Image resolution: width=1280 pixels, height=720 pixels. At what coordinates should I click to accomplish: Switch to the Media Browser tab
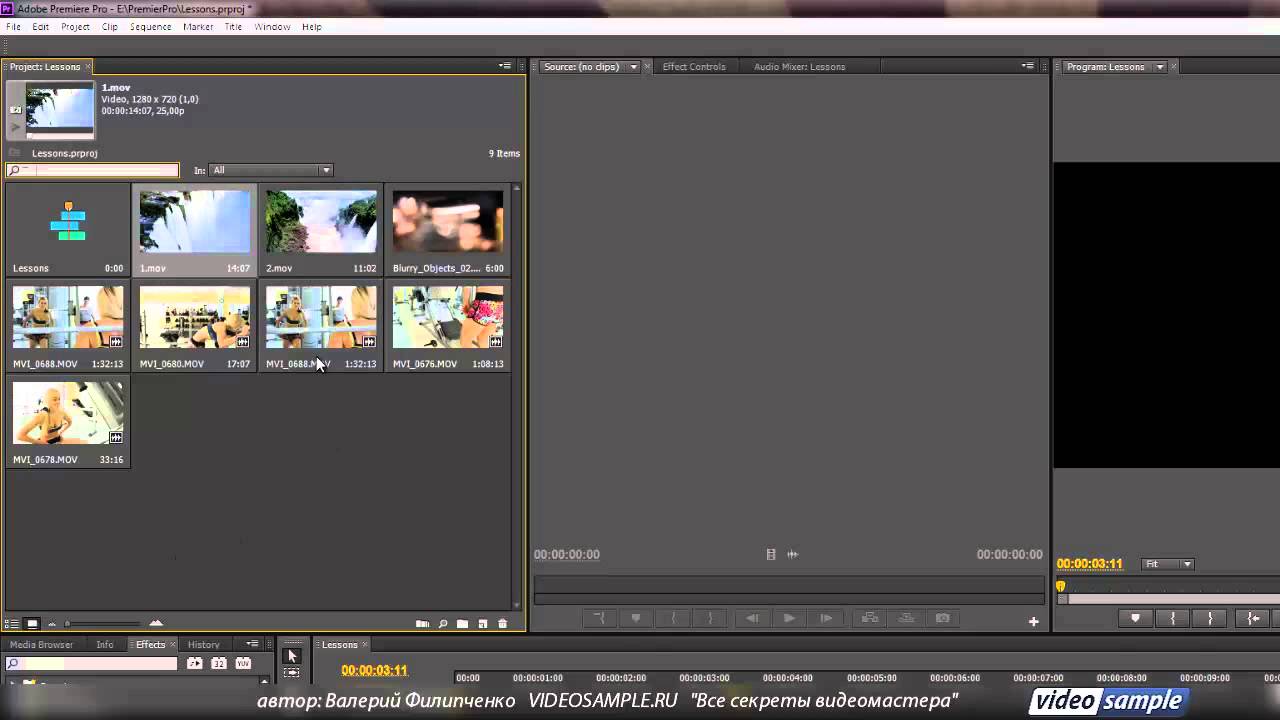(41, 645)
